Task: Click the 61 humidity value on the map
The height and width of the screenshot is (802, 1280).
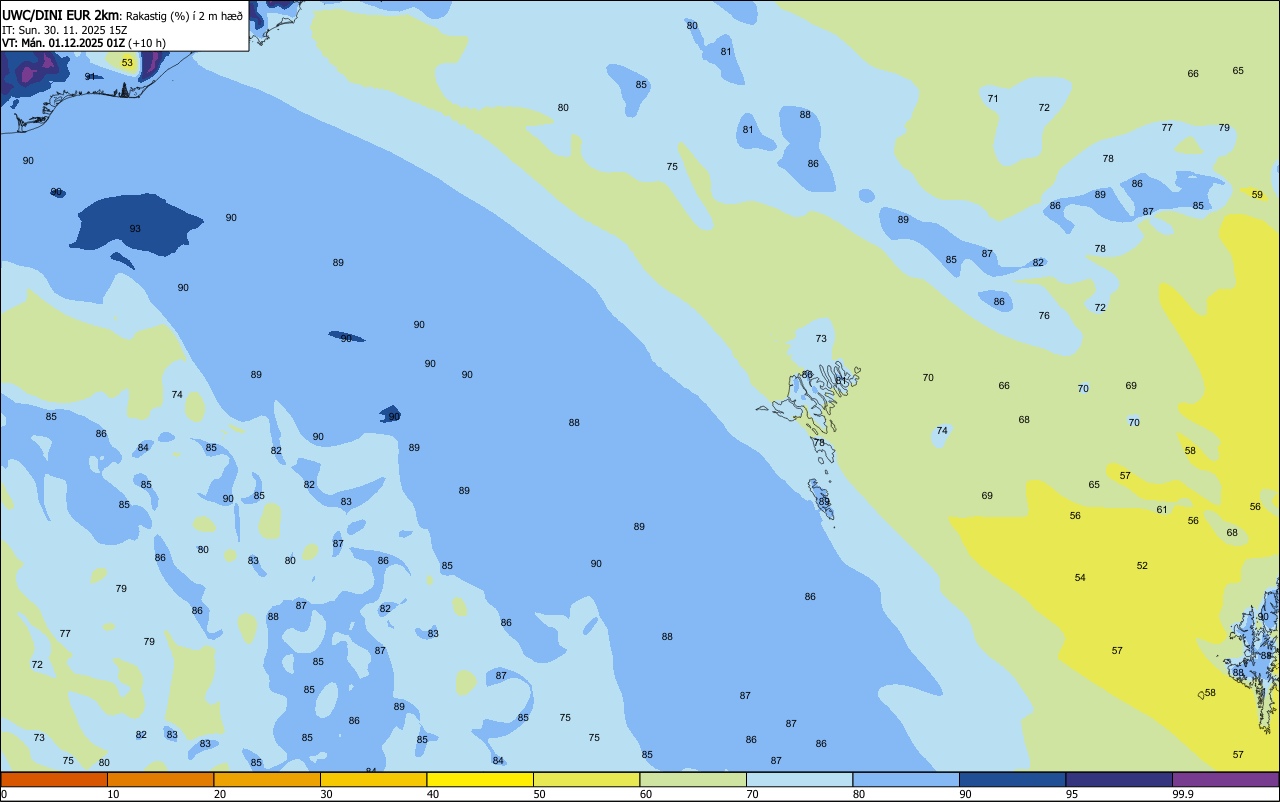Action: (x=1162, y=510)
